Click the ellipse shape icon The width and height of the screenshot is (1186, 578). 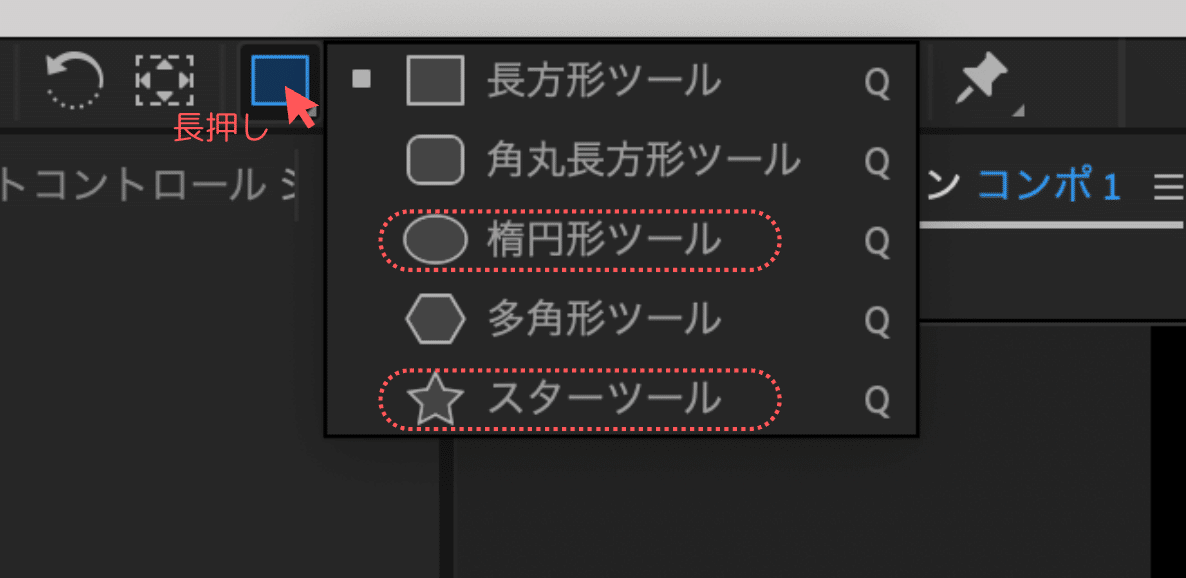(435, 240)
